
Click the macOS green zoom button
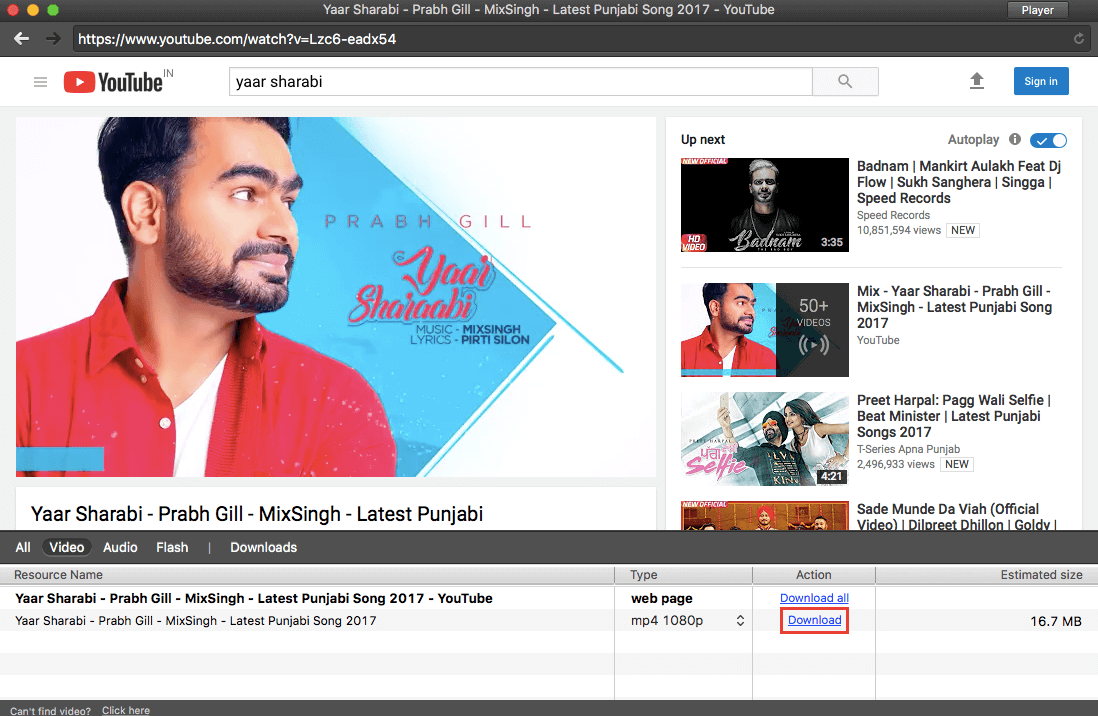click(53, 10)
